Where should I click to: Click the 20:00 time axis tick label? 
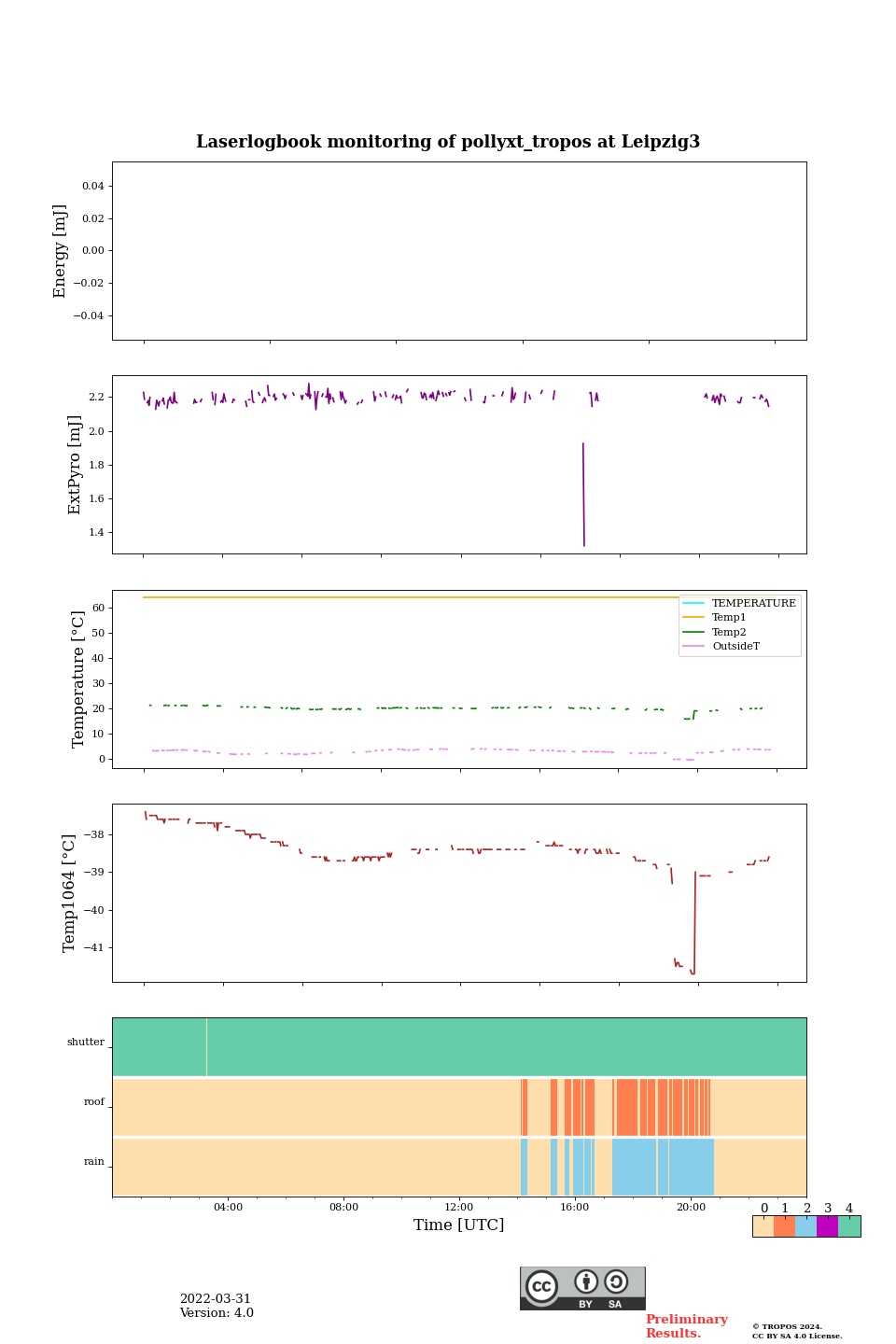click(x=691, y=1208)
